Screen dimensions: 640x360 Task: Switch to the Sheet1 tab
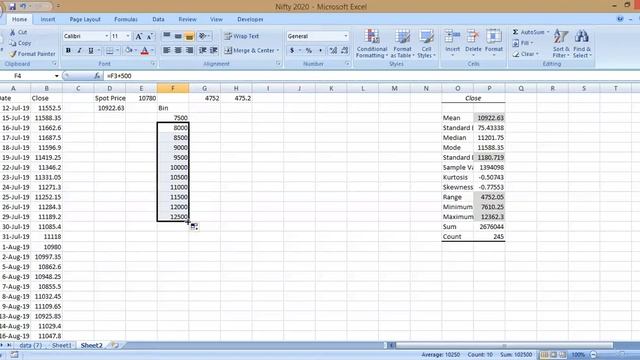62,345
